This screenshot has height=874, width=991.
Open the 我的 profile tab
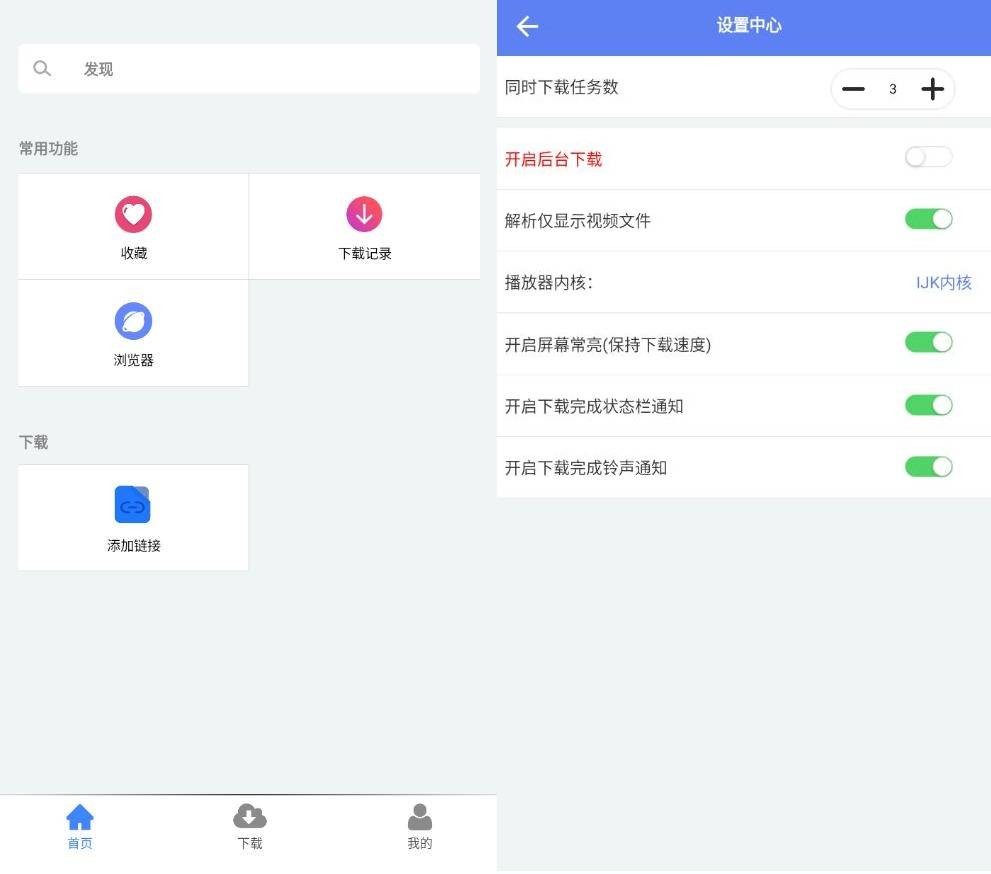(419, 827)
